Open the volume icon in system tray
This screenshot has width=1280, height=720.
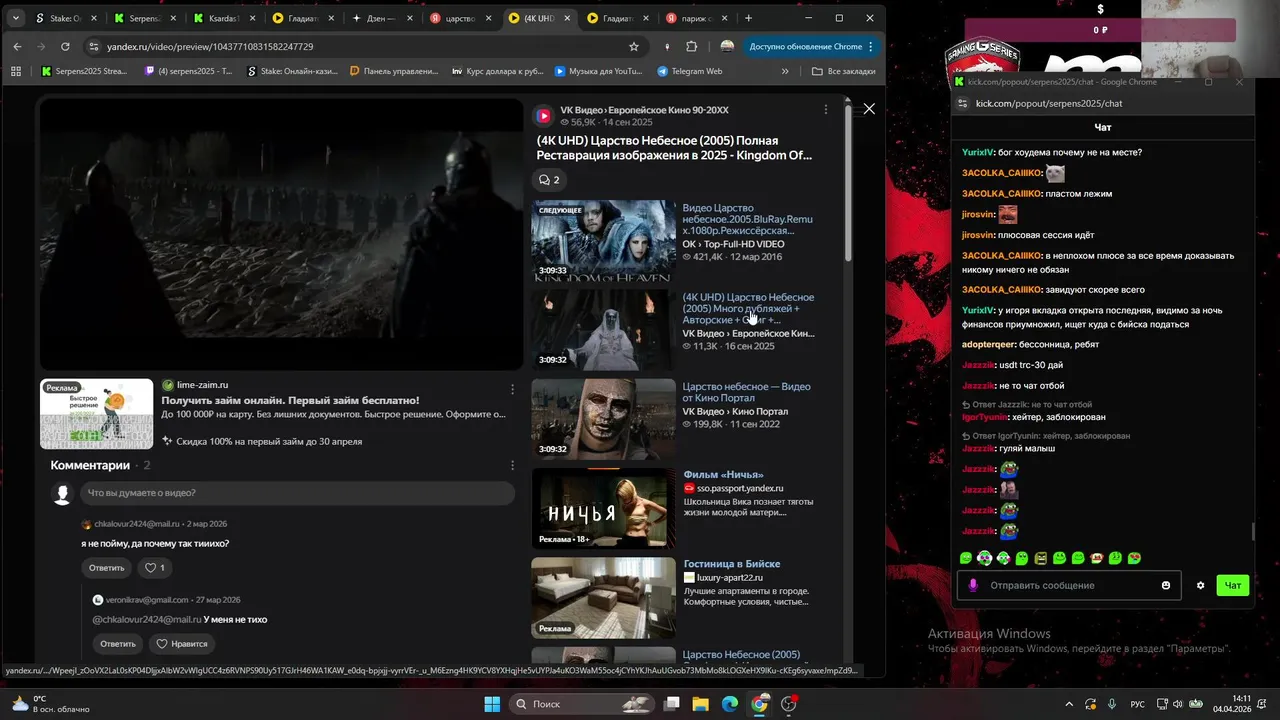[x=1178, y=704]
